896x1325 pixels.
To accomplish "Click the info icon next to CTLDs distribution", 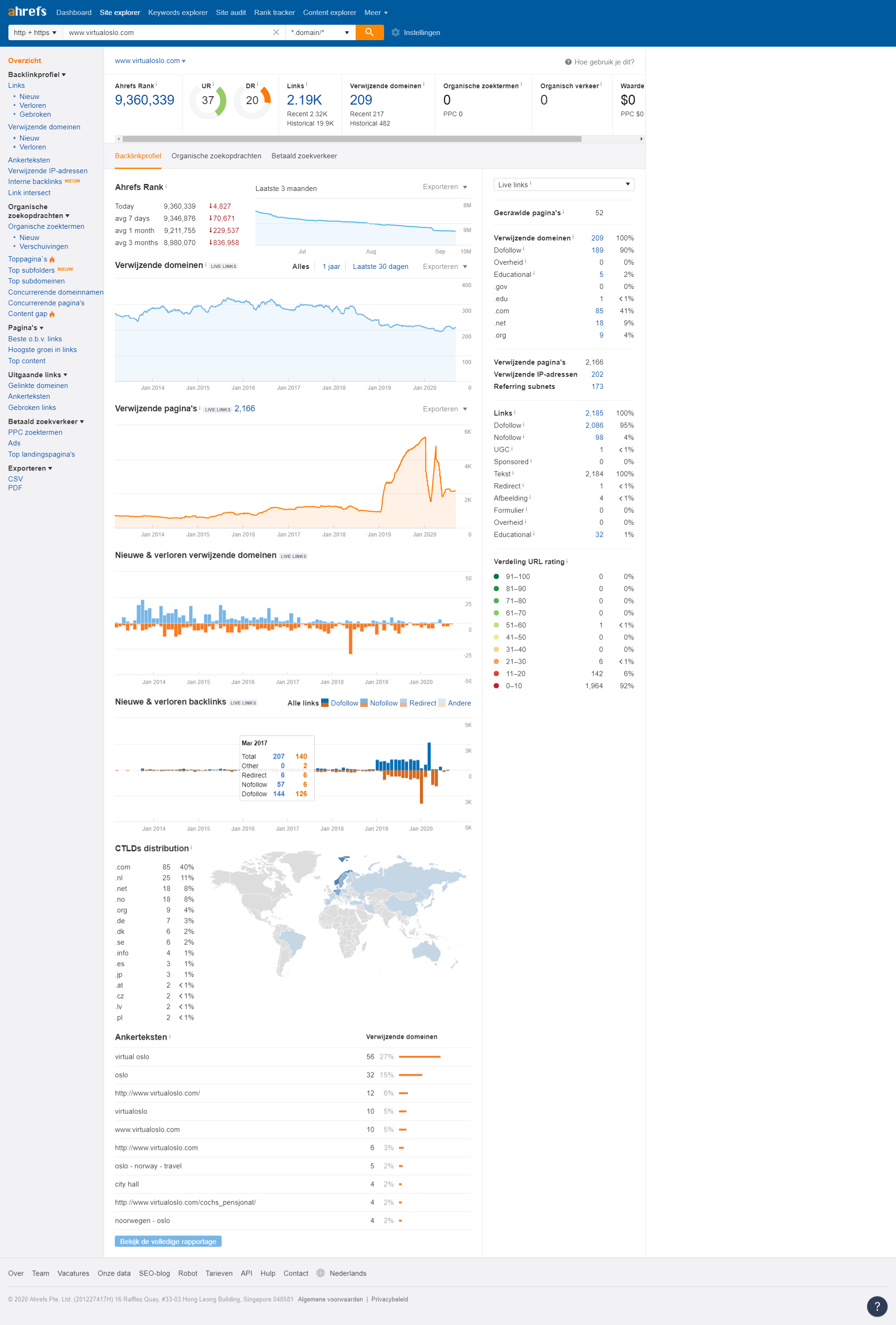I will pyautogui.click(x=191, y=847).
